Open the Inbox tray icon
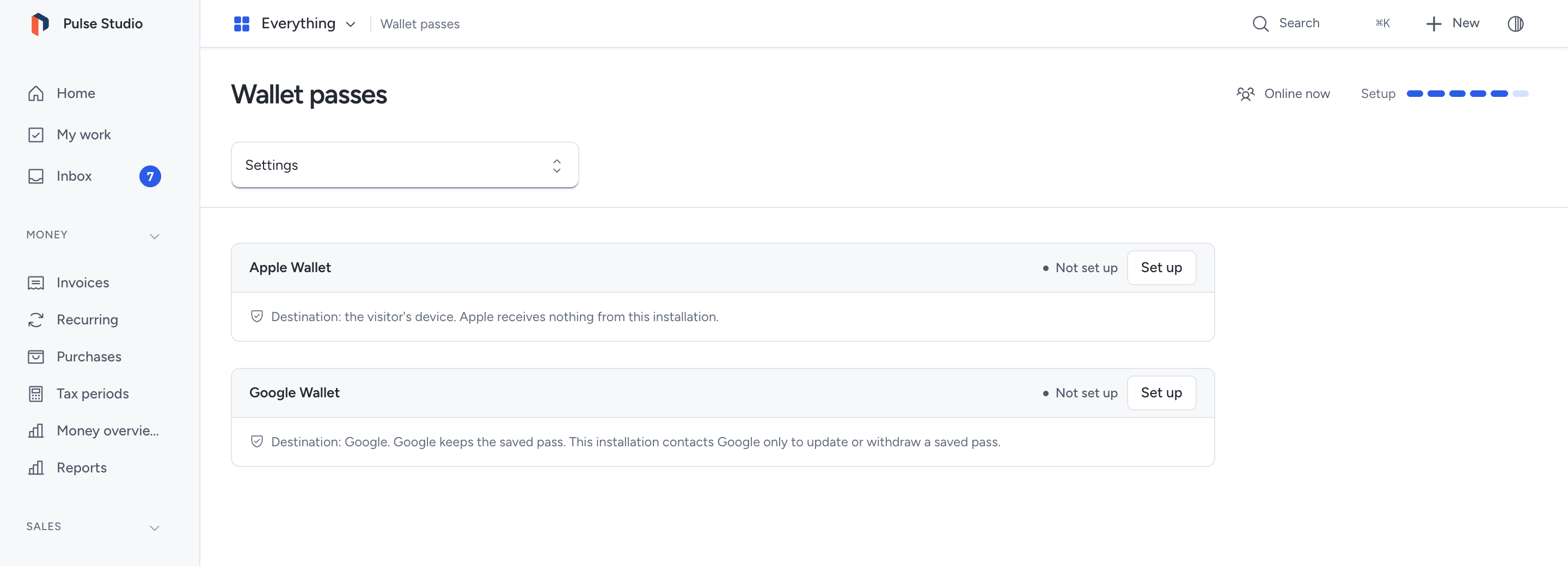The width and height of the screenshot is (1568, 566). point(36,176)
